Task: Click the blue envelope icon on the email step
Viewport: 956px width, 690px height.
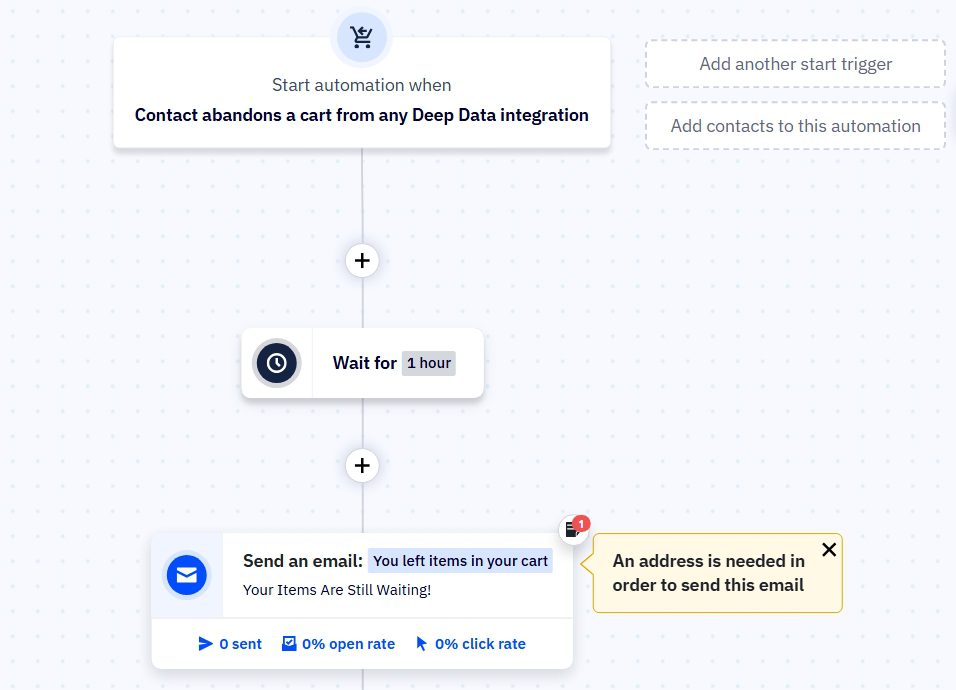Action: pos(187,575)
